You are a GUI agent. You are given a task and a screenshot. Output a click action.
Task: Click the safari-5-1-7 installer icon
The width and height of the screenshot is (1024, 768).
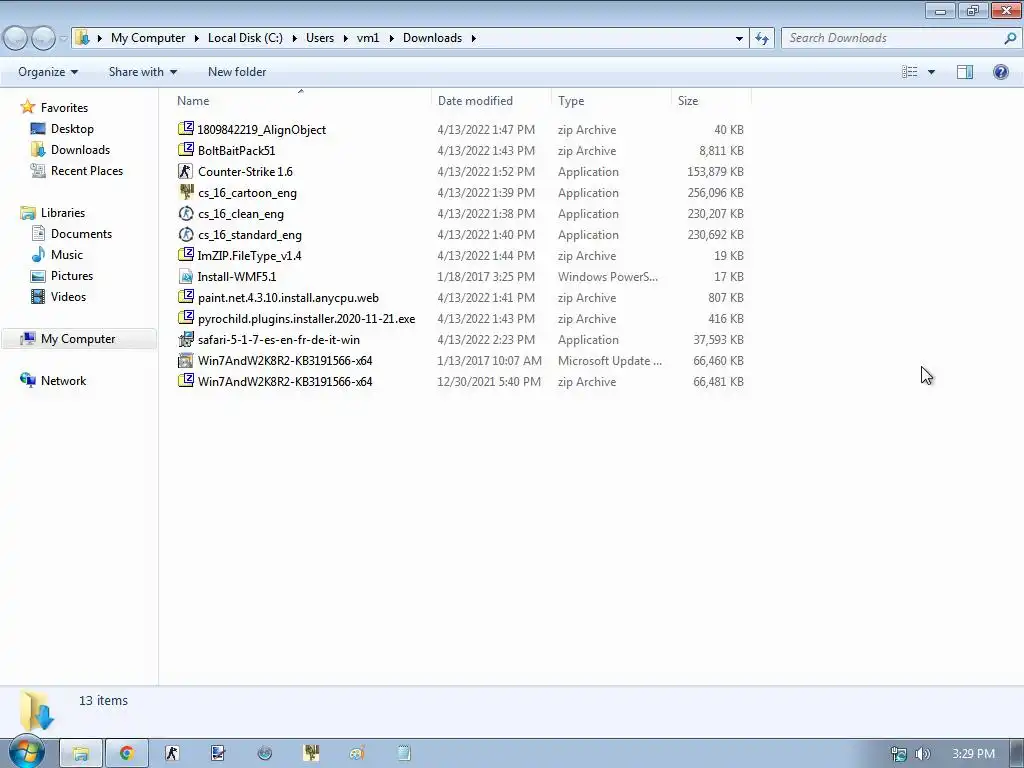pyautogui.click(x=186, y=339)
